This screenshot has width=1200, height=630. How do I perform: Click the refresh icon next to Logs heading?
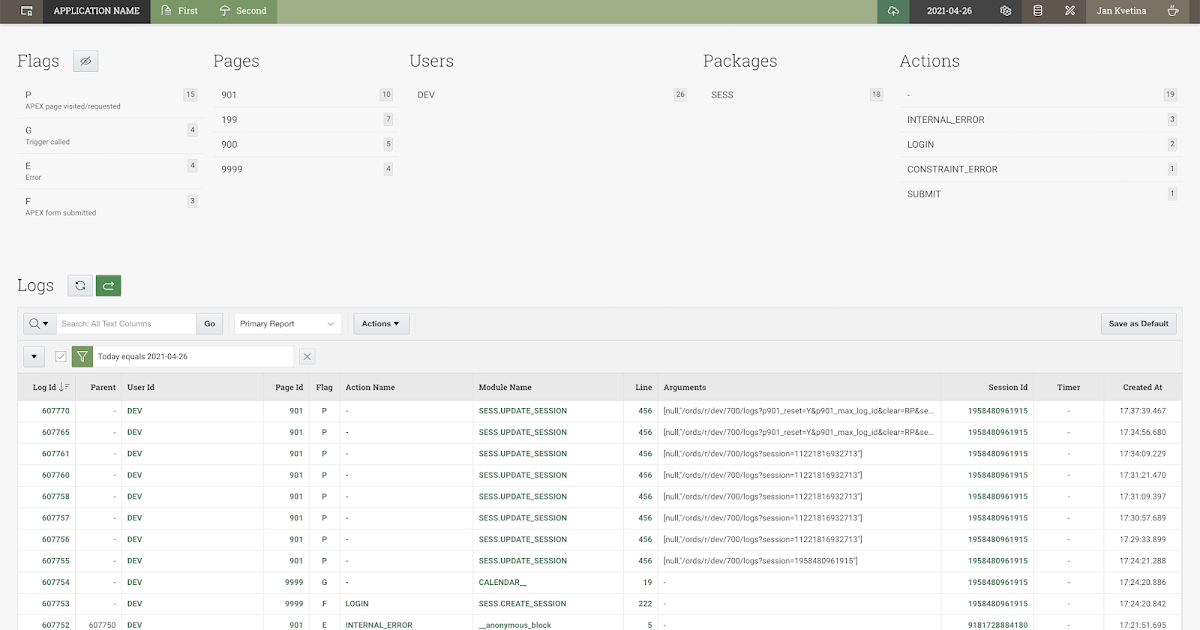click(x=79, y=285)
